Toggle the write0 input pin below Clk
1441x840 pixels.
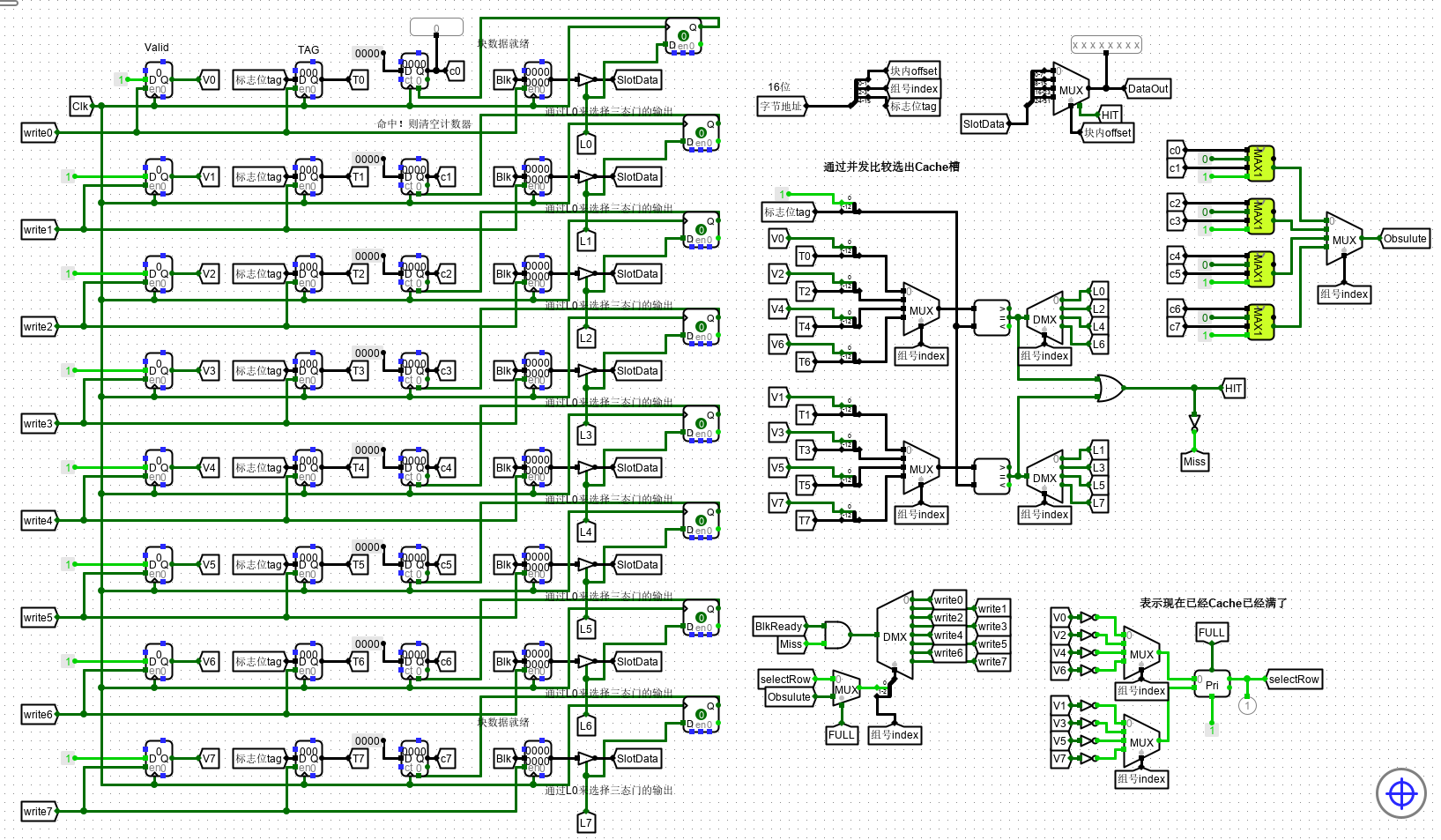[x=39, y=133]
